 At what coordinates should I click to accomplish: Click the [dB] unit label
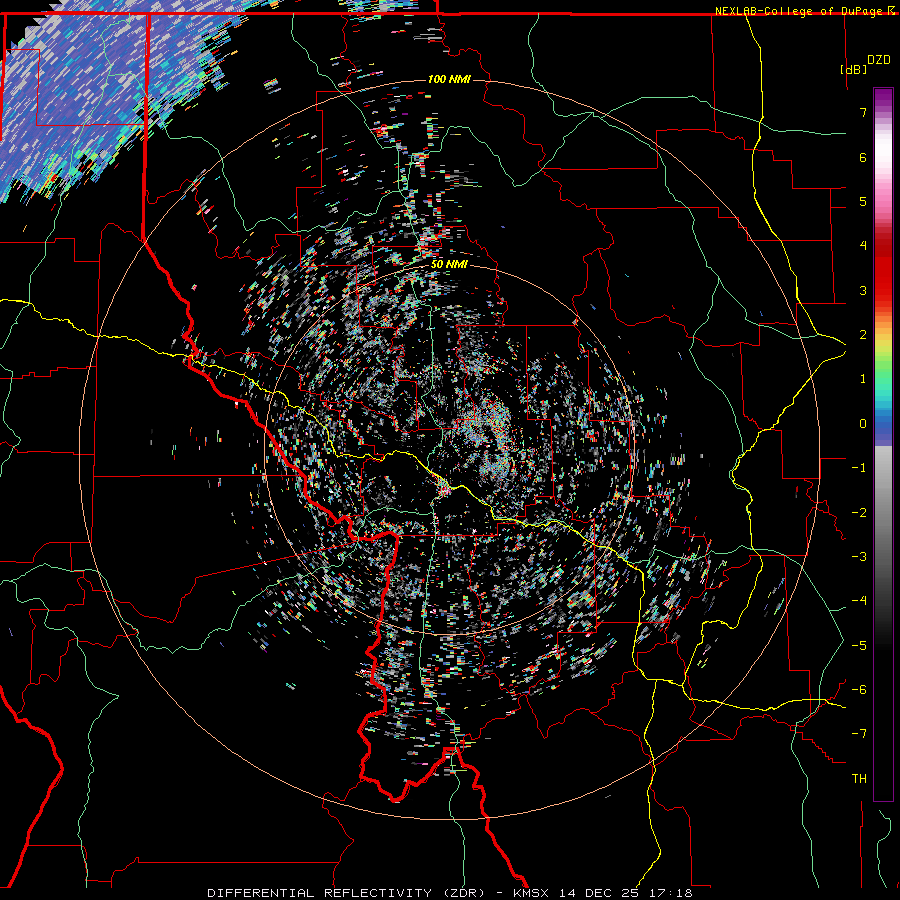pos(854,69)
